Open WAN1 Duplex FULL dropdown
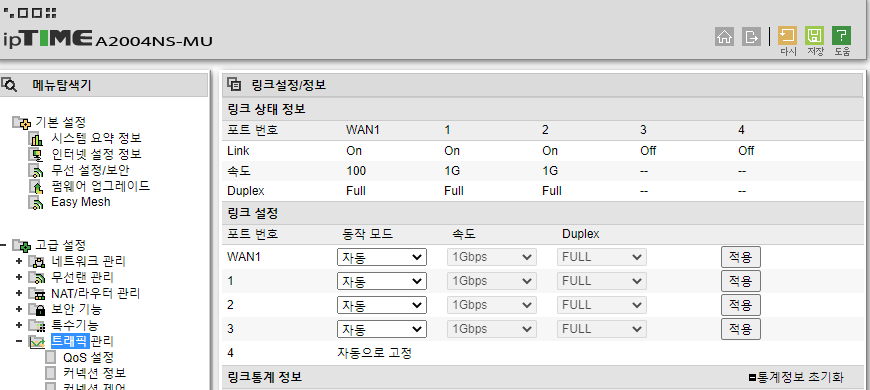This screenshot has width=870, height=390. click(x=602, y=257)
